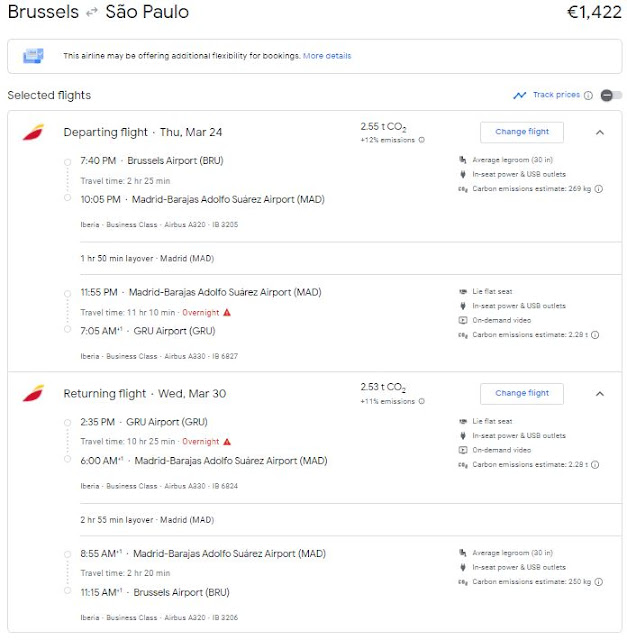The image size is (627, 640).
Task: Click info icon beside +12% emissions
Action: (422, 142)
